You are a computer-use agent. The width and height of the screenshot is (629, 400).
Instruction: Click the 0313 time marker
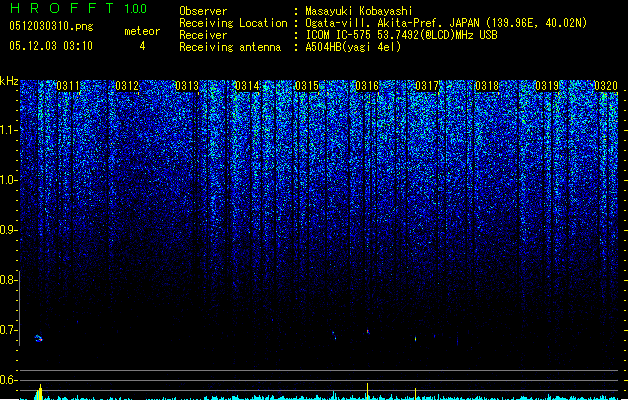[187, 86]
